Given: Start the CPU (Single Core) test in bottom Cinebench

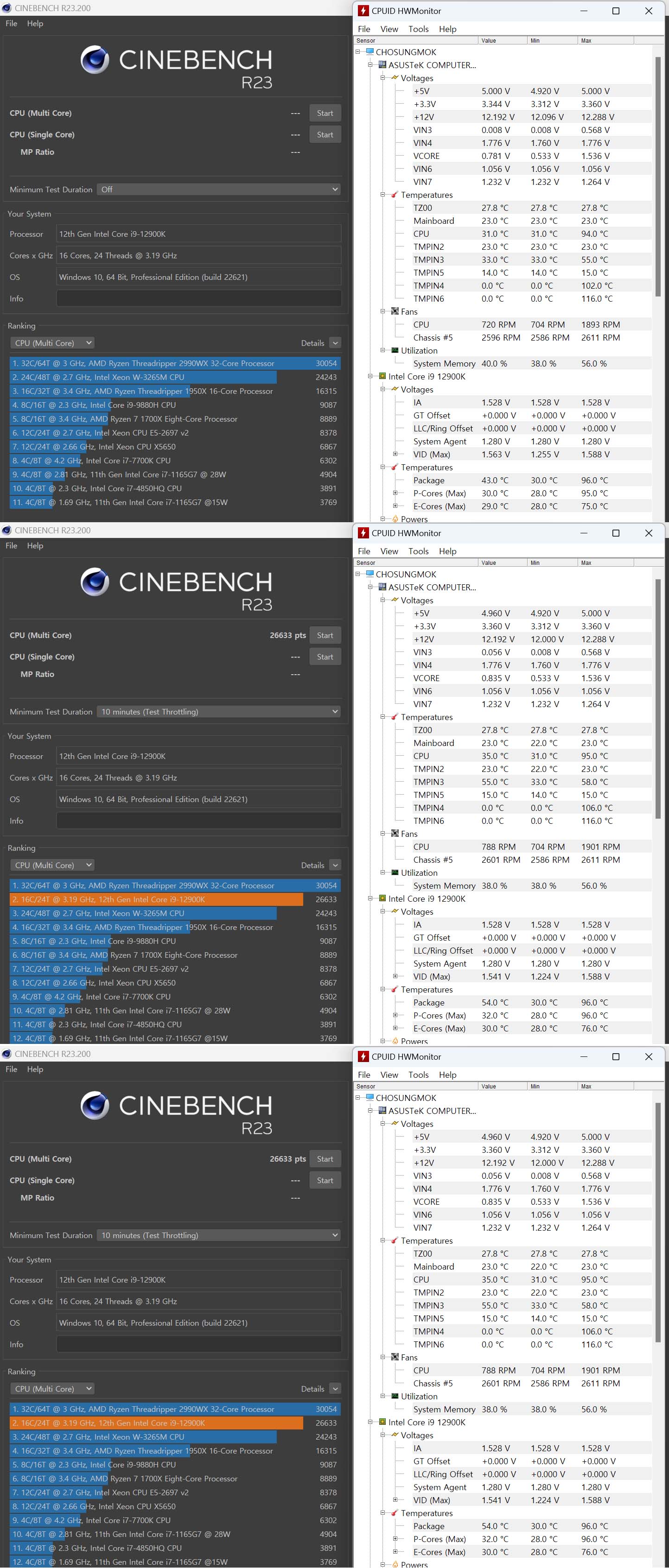Looking at the screenshot, I should (325, 1180).
